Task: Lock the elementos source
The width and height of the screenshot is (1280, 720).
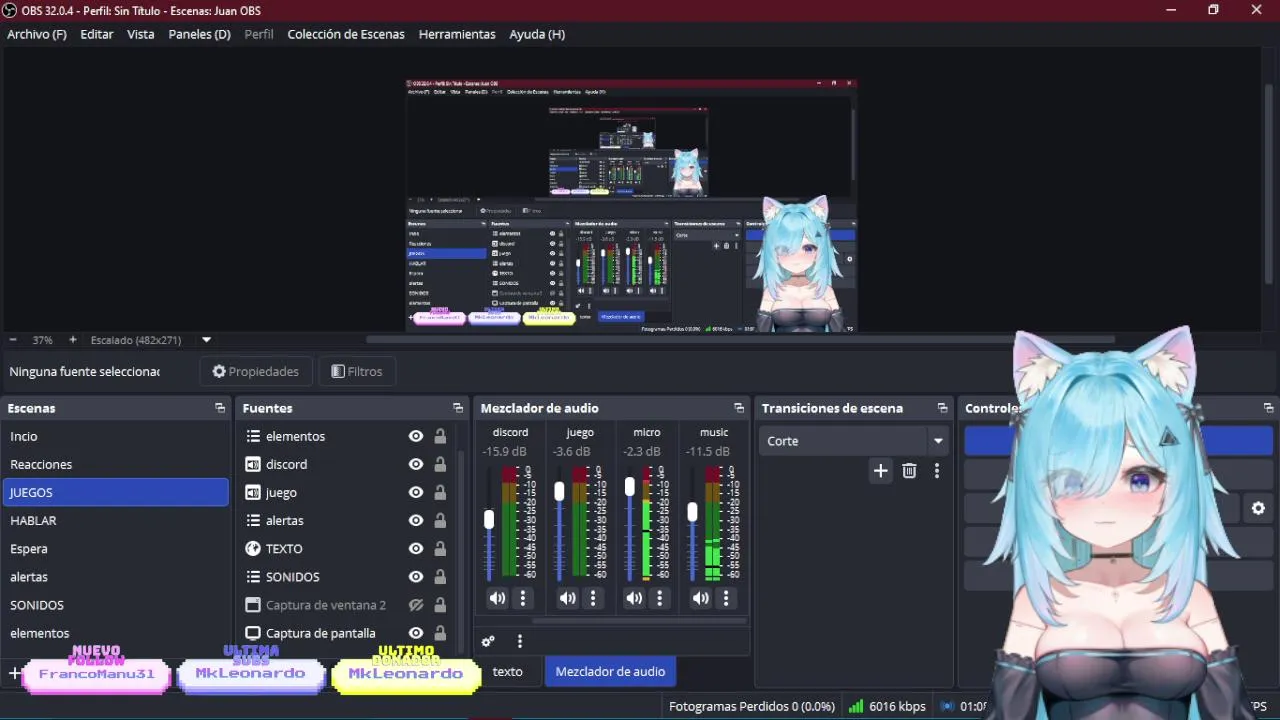Action: pyautogui.click(x=440, y=436)
